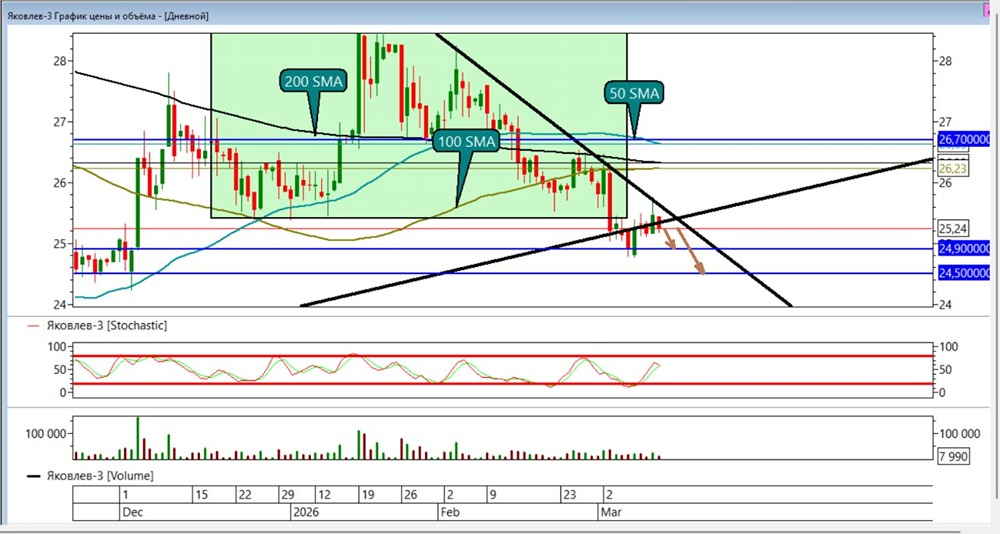This screenshot has width=1000, height=534.
Task: Click the date label '19' on the time axis
Action: tap(367, 494)
